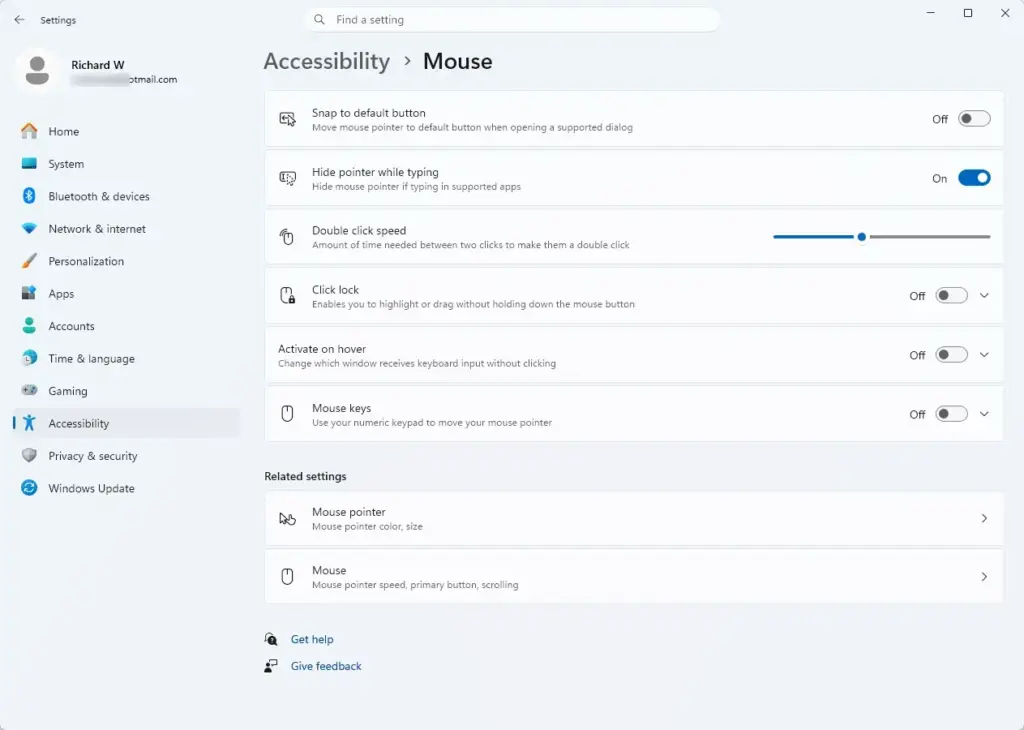Maximize the Settings window
1024x730 pixels.
968,13
